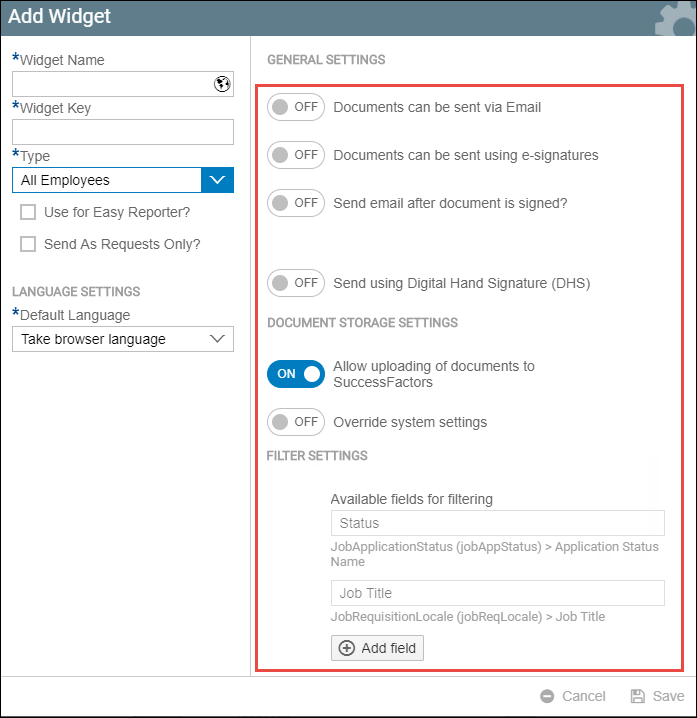Click the Status filter field
697x718 pixels.
click(497, 523)
